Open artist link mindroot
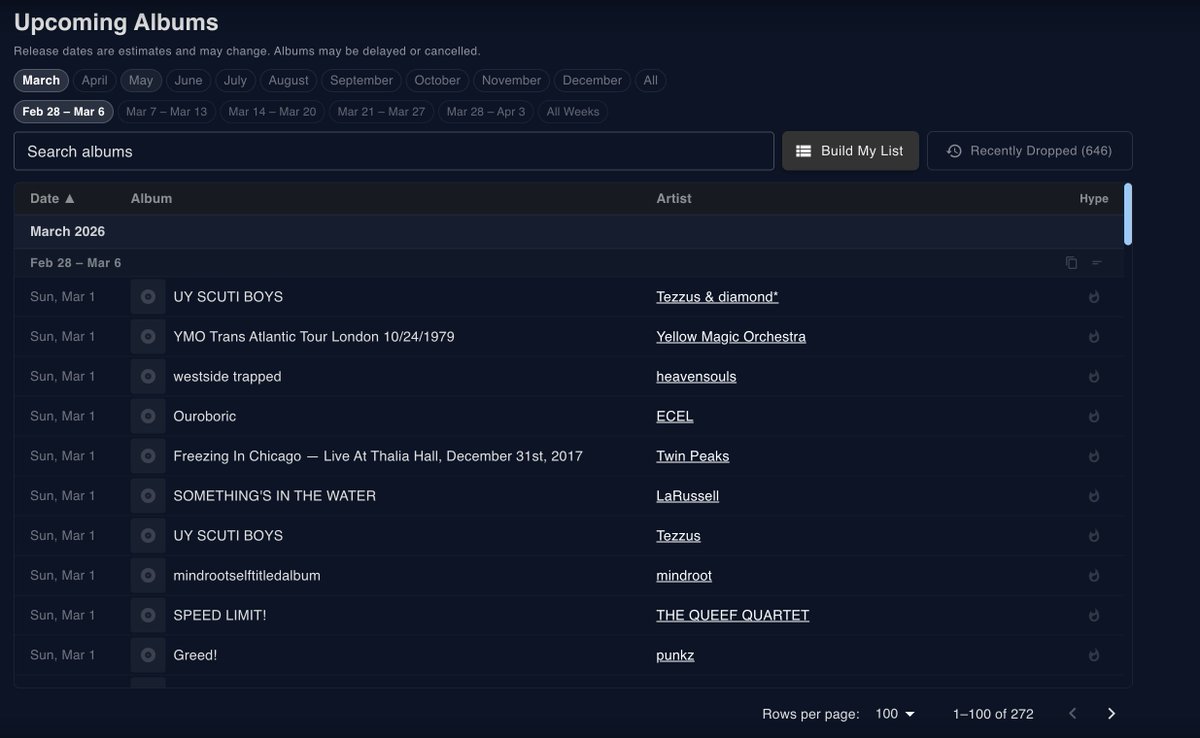The width and height of the screenshot is (1200, 738). (x=684, y=576)
